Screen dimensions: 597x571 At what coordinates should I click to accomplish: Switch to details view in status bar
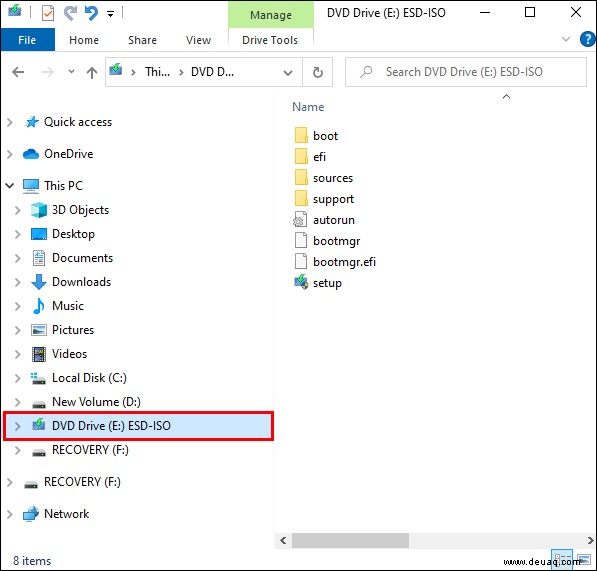coord(562,559)
